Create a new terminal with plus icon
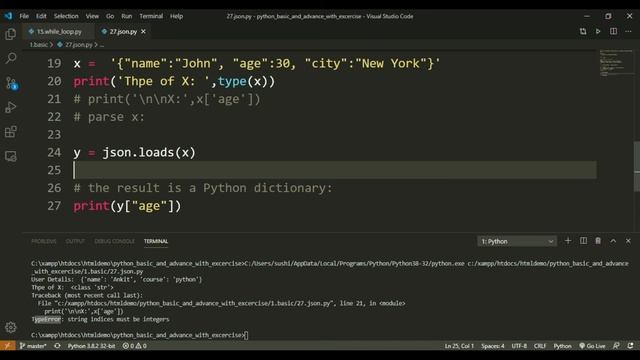640x360 pixels. point(568,241)
